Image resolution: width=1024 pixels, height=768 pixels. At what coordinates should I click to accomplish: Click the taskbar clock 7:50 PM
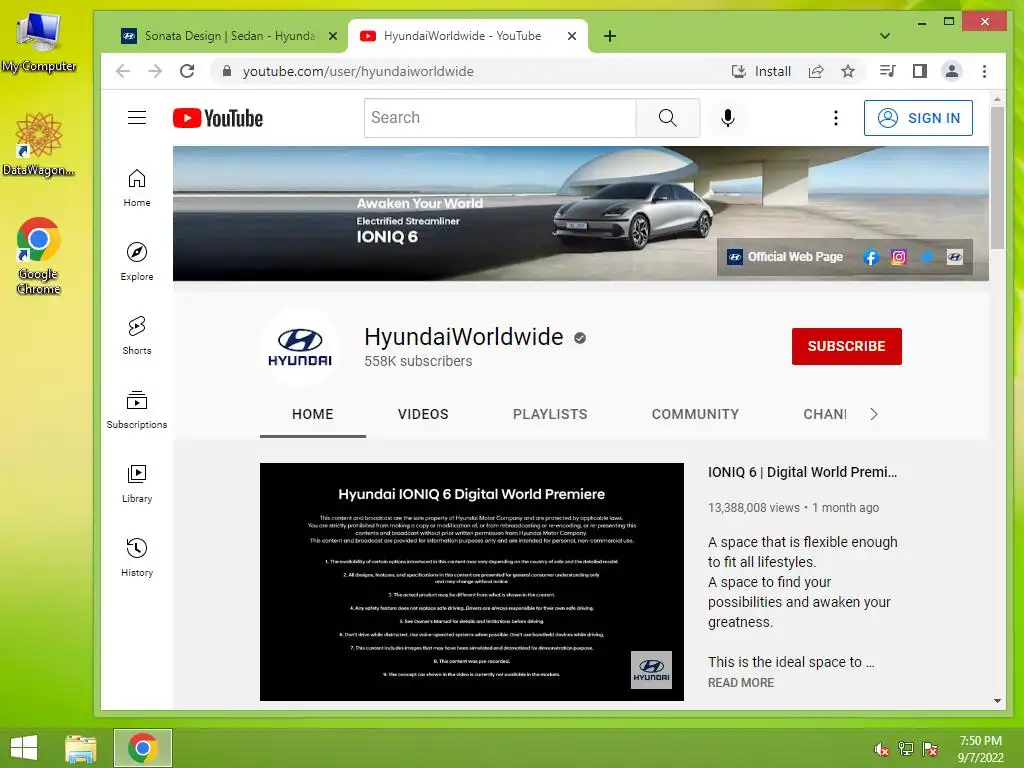pos(980,741)
